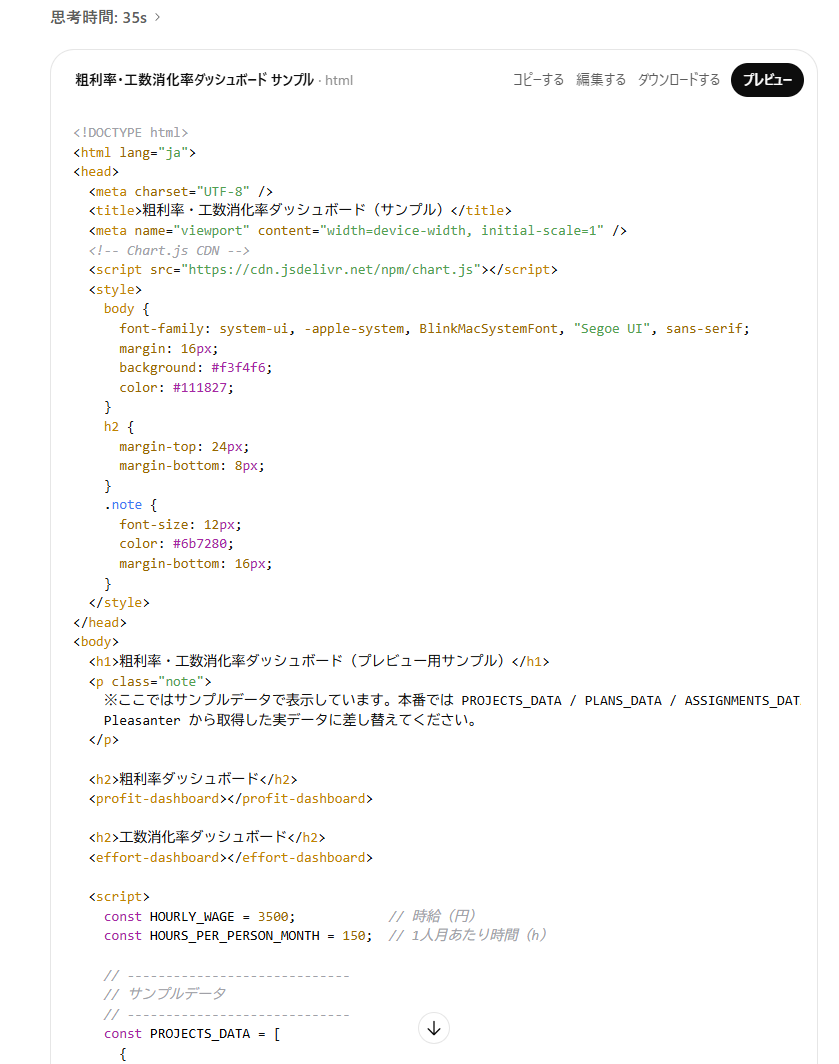
Task: Click the Pleasanter から取得した line
Action: click(291, 720)
